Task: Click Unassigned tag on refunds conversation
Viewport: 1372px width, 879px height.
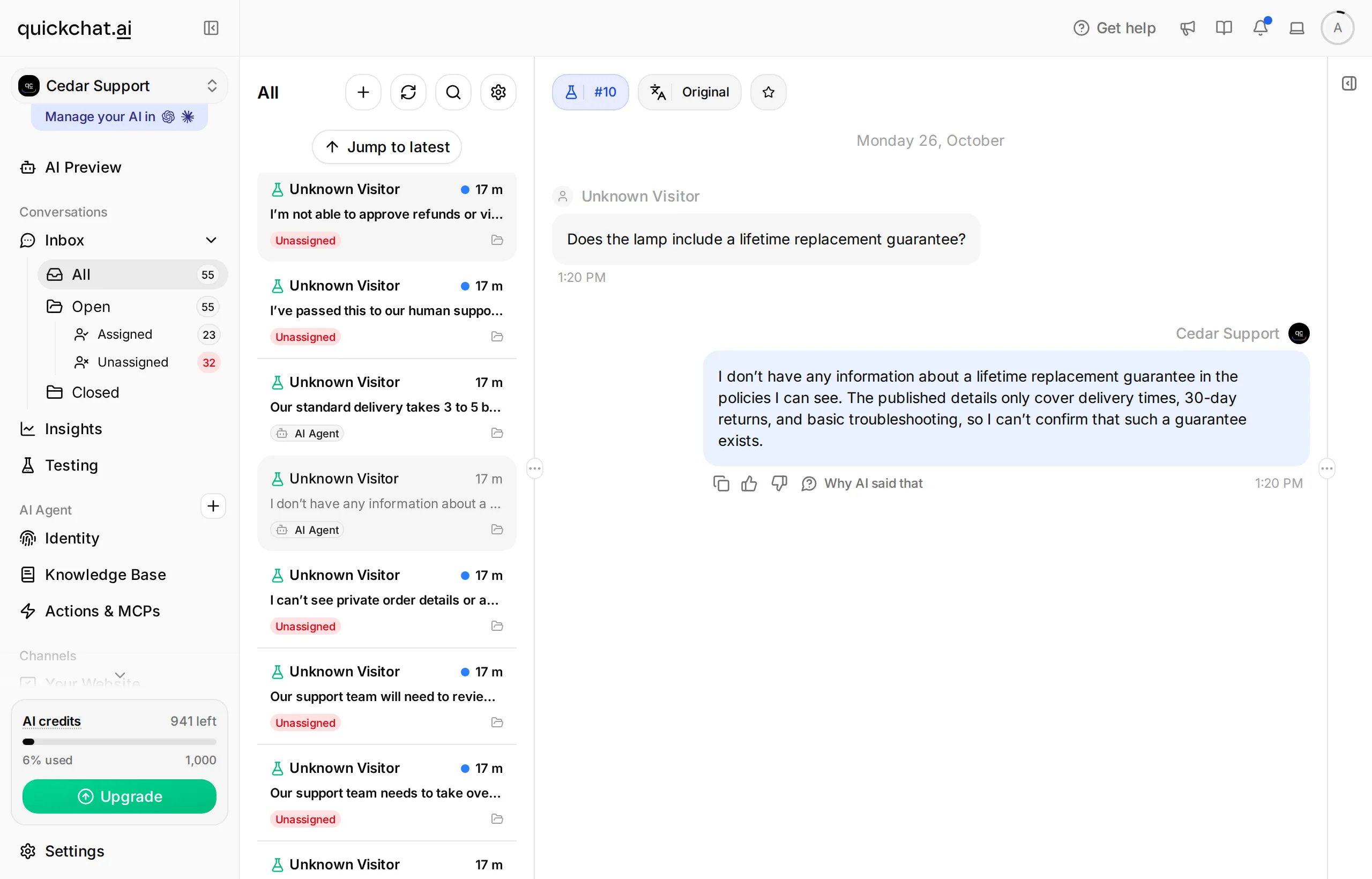Action: [x=305, y=240]
